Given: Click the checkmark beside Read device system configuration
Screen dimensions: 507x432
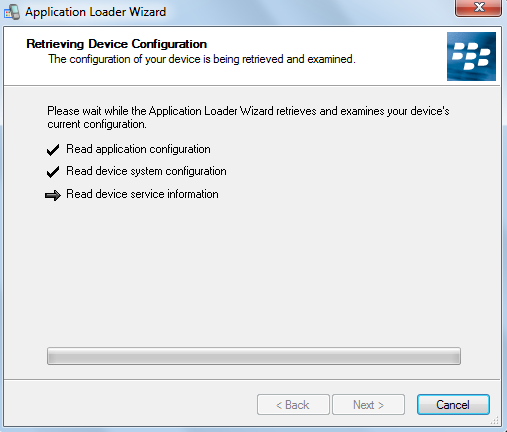Looking at the screenshot, I should tap(53, 172).
